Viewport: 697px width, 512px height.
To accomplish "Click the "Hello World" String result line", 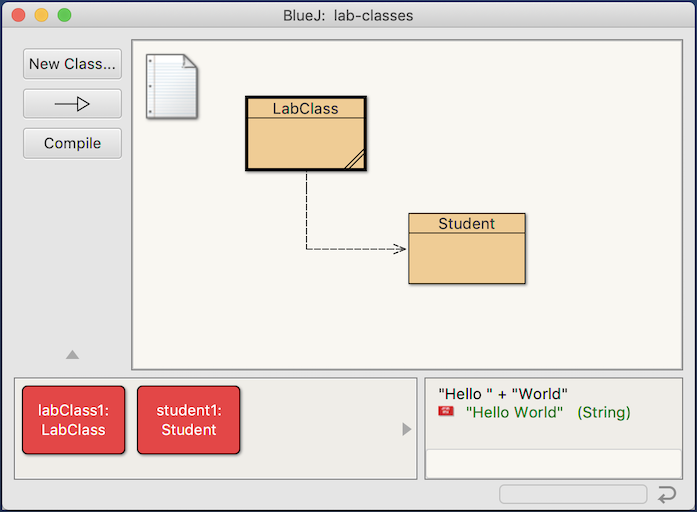I will click(548, 412).
